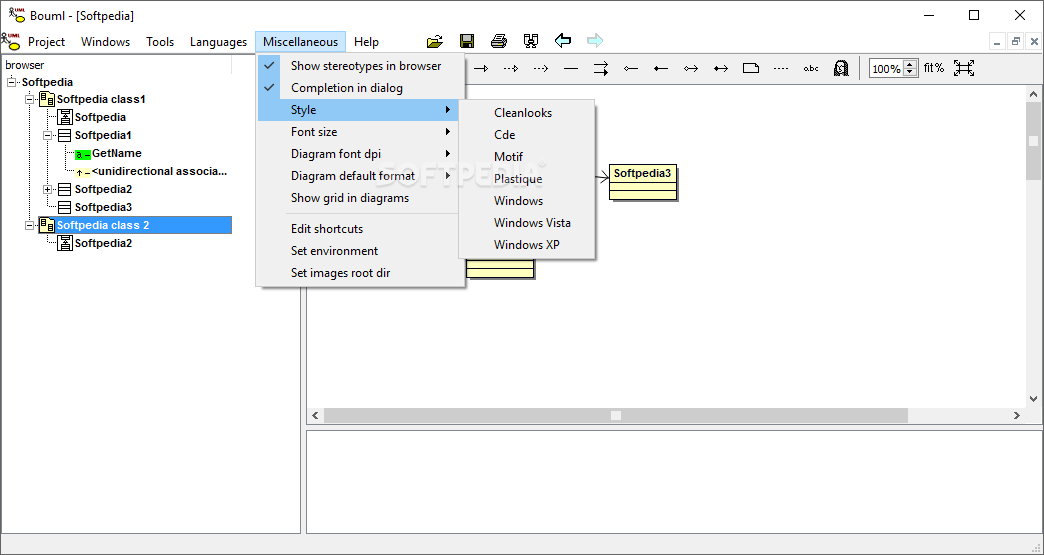
Task: Select the solid directional association arrow tool
Action: coord(481,69)
